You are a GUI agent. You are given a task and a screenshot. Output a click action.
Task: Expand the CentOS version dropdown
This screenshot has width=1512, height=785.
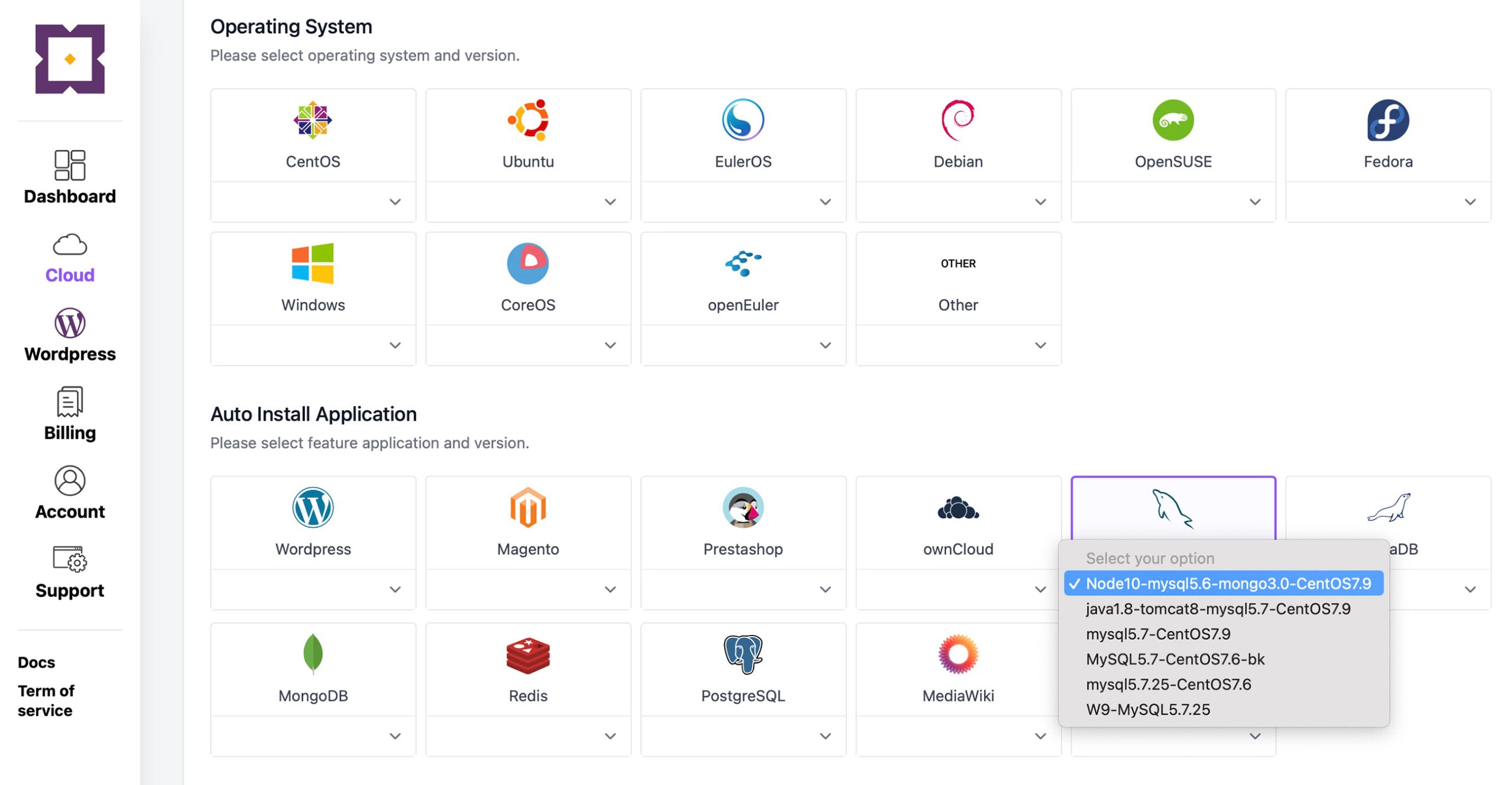coord(312,202)
